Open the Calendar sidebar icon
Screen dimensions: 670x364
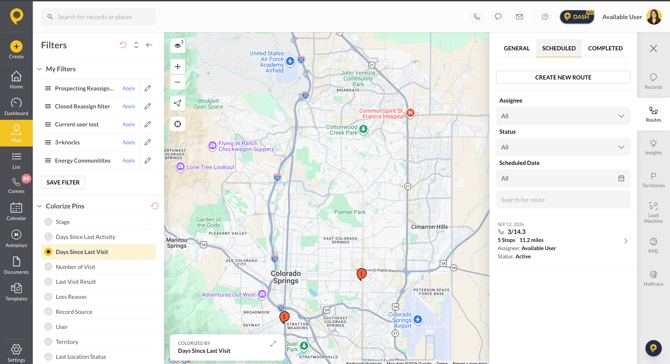[16, 211]
